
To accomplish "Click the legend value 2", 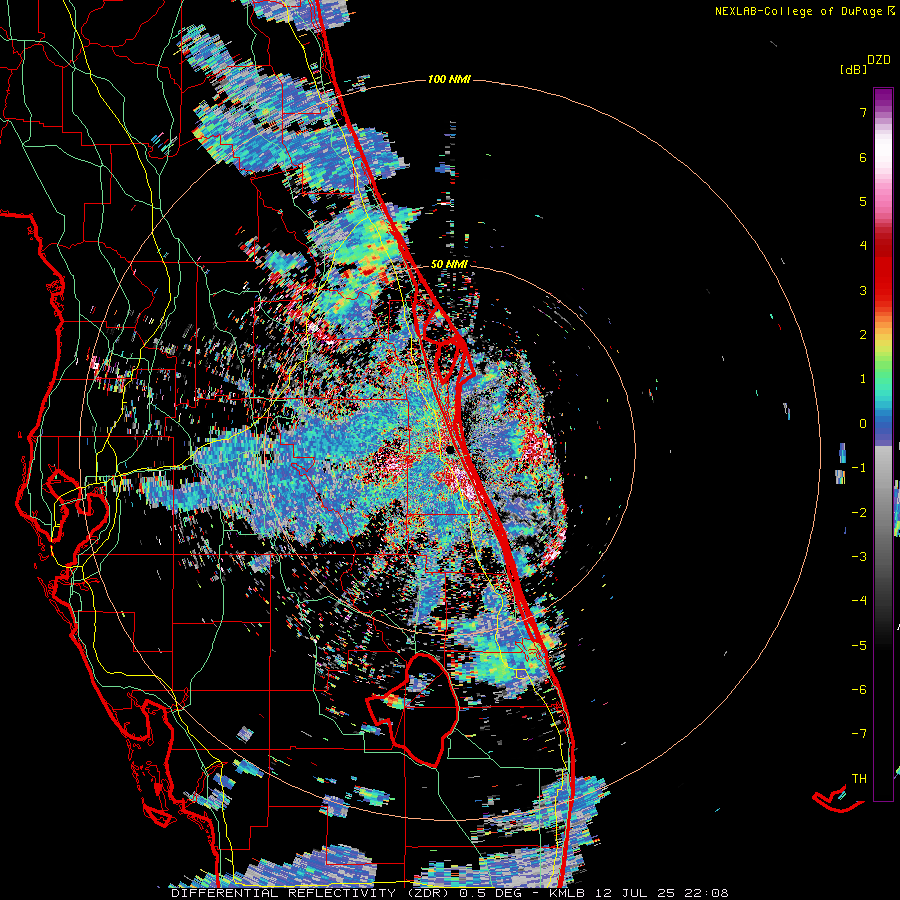I will click(863, 335).
